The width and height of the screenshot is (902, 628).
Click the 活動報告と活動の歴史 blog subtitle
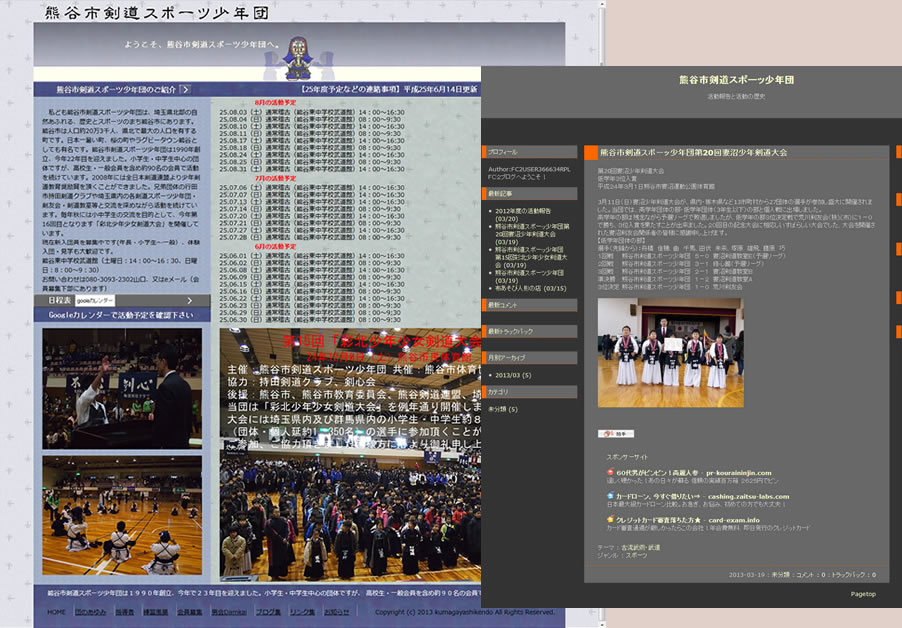click(736, 97)
